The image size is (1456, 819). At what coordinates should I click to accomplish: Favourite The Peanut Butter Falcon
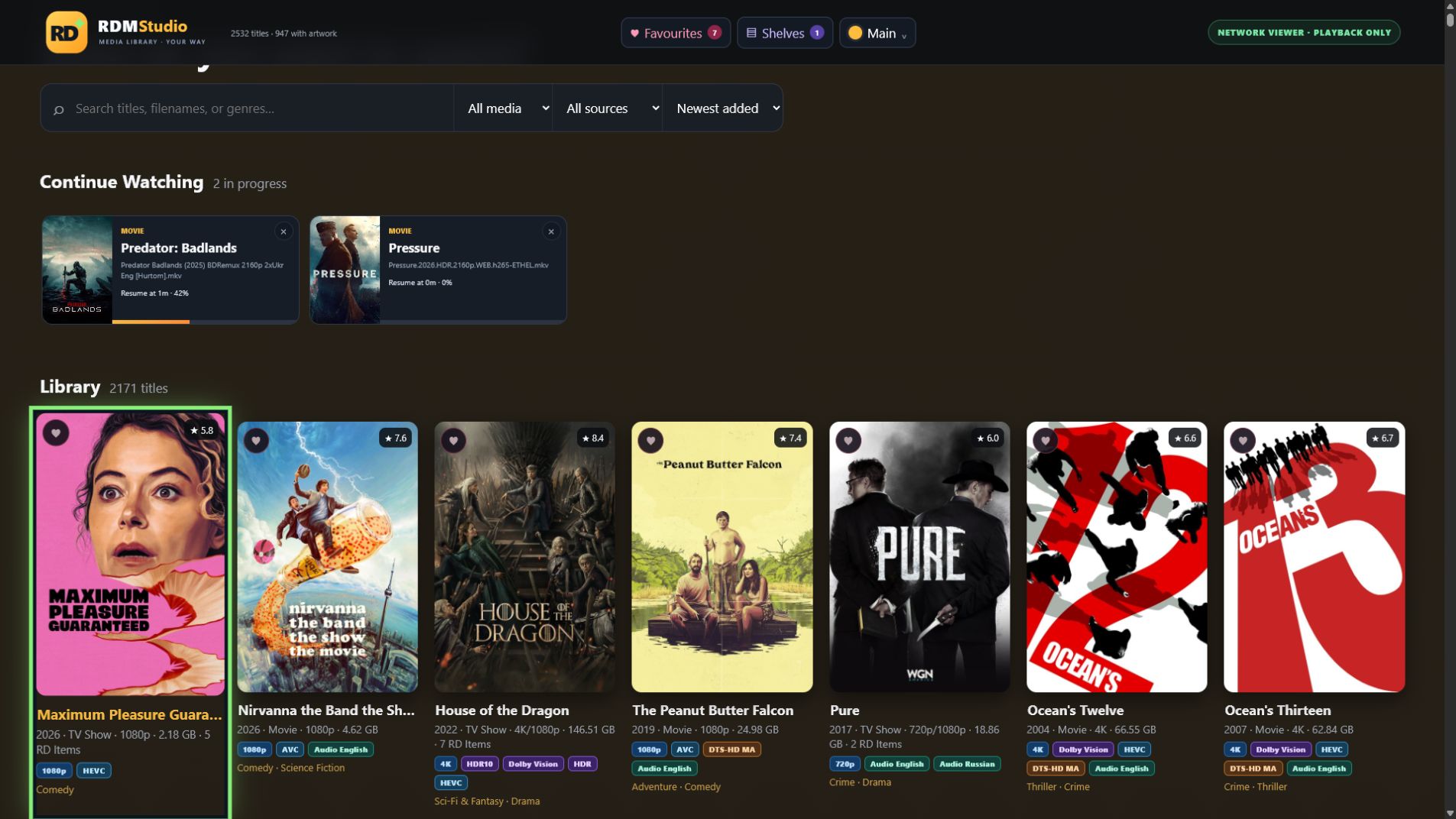[x=650, y=441]
